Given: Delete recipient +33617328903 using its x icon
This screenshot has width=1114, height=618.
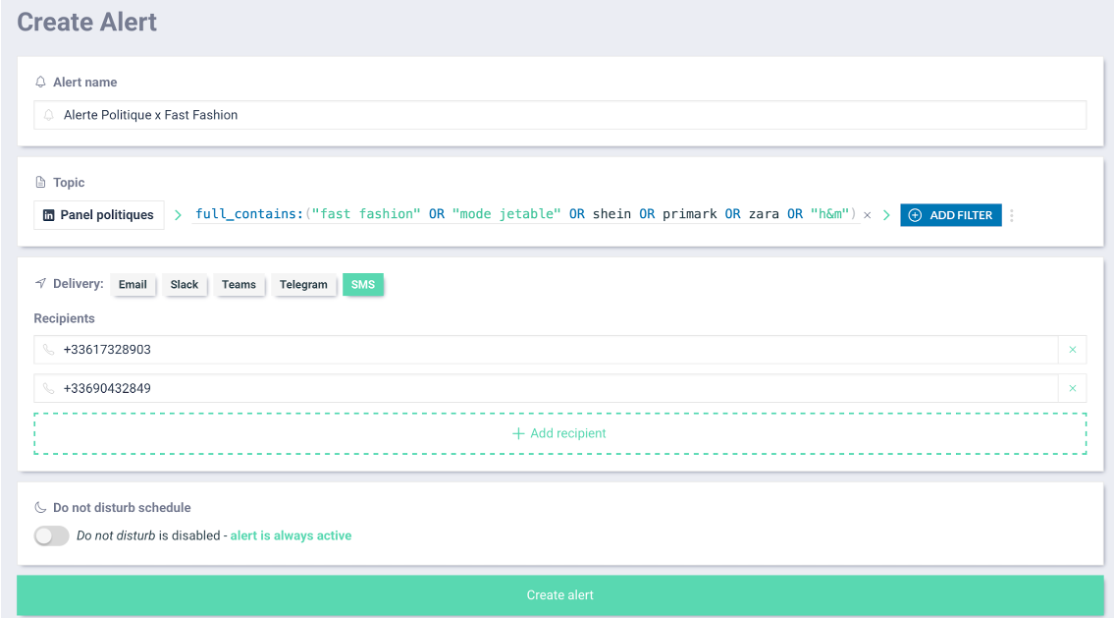Looking at the screenshot, I should 1073,349.
